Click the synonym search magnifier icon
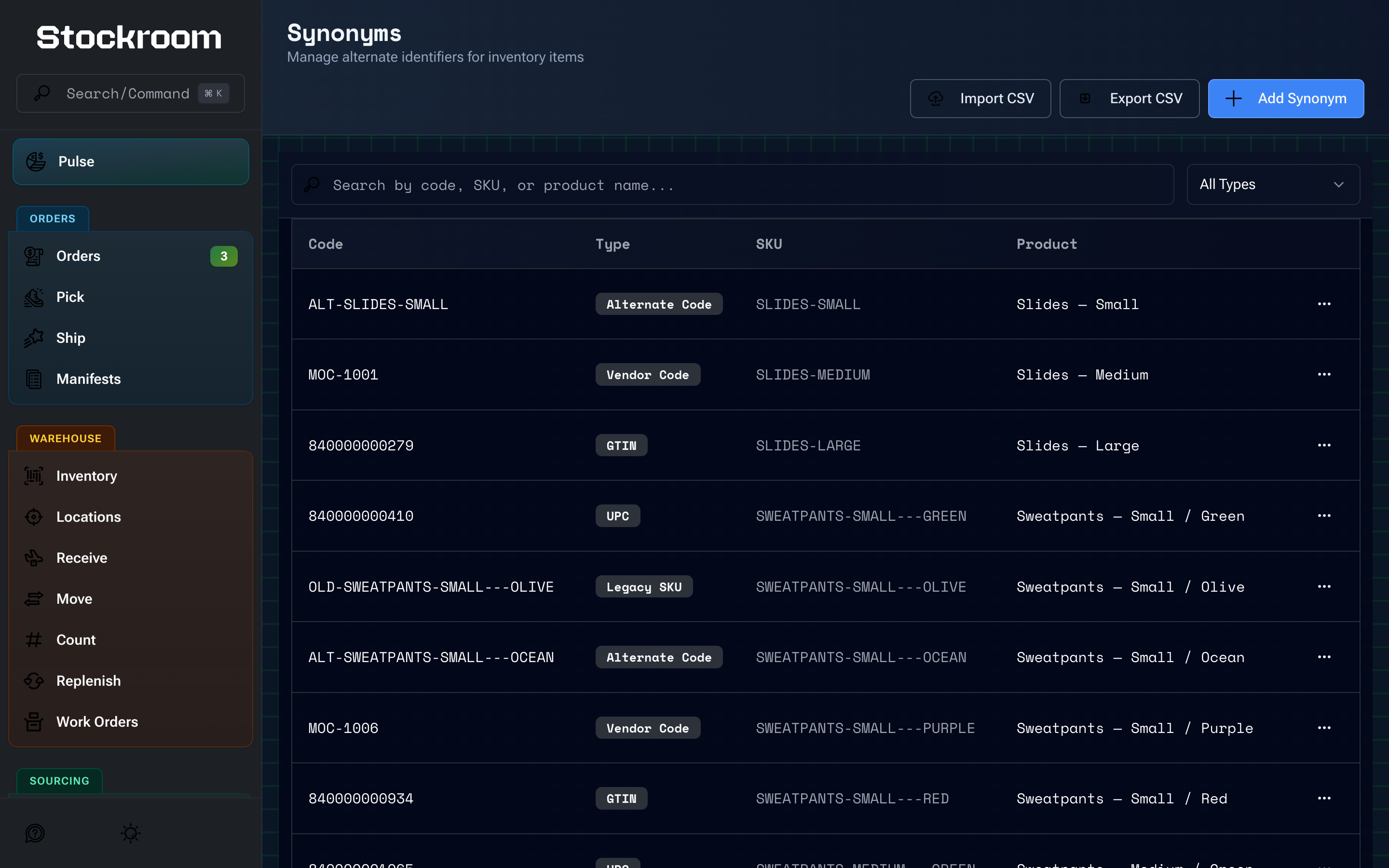The height and width of the screenshot is (868, 1389). click(312, 185)
